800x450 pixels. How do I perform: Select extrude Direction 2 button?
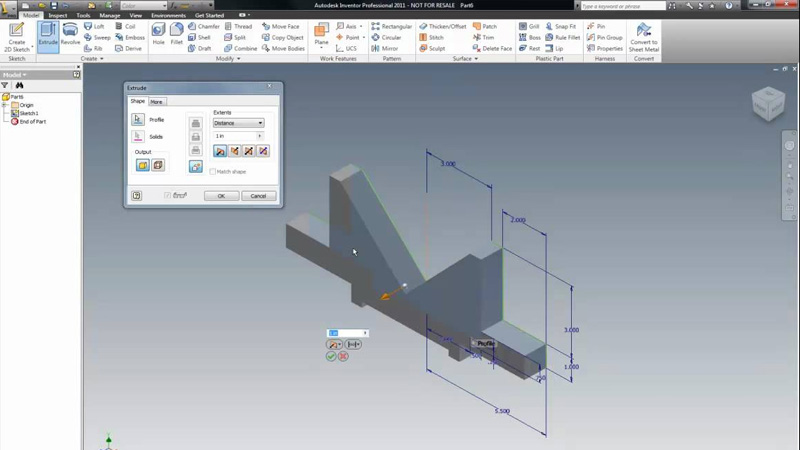pos(234,151)
